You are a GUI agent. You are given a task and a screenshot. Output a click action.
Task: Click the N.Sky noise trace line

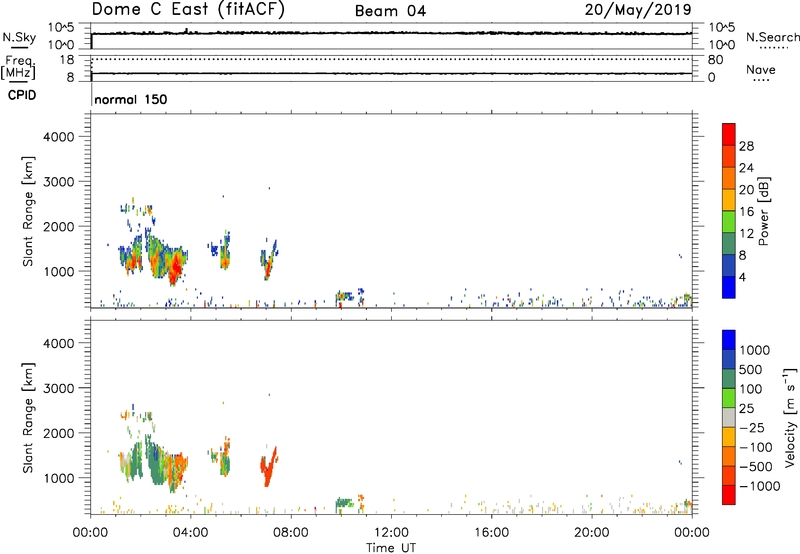coord(391,33)
